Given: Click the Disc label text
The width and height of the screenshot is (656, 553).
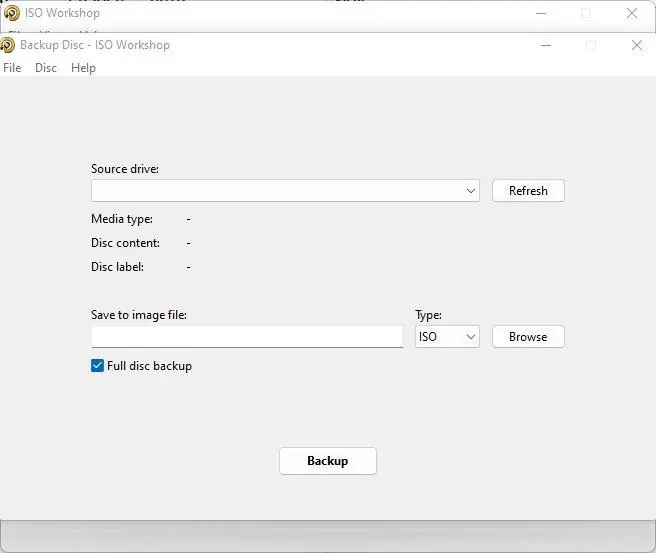Looking at the screenshot, I should 117,267.
